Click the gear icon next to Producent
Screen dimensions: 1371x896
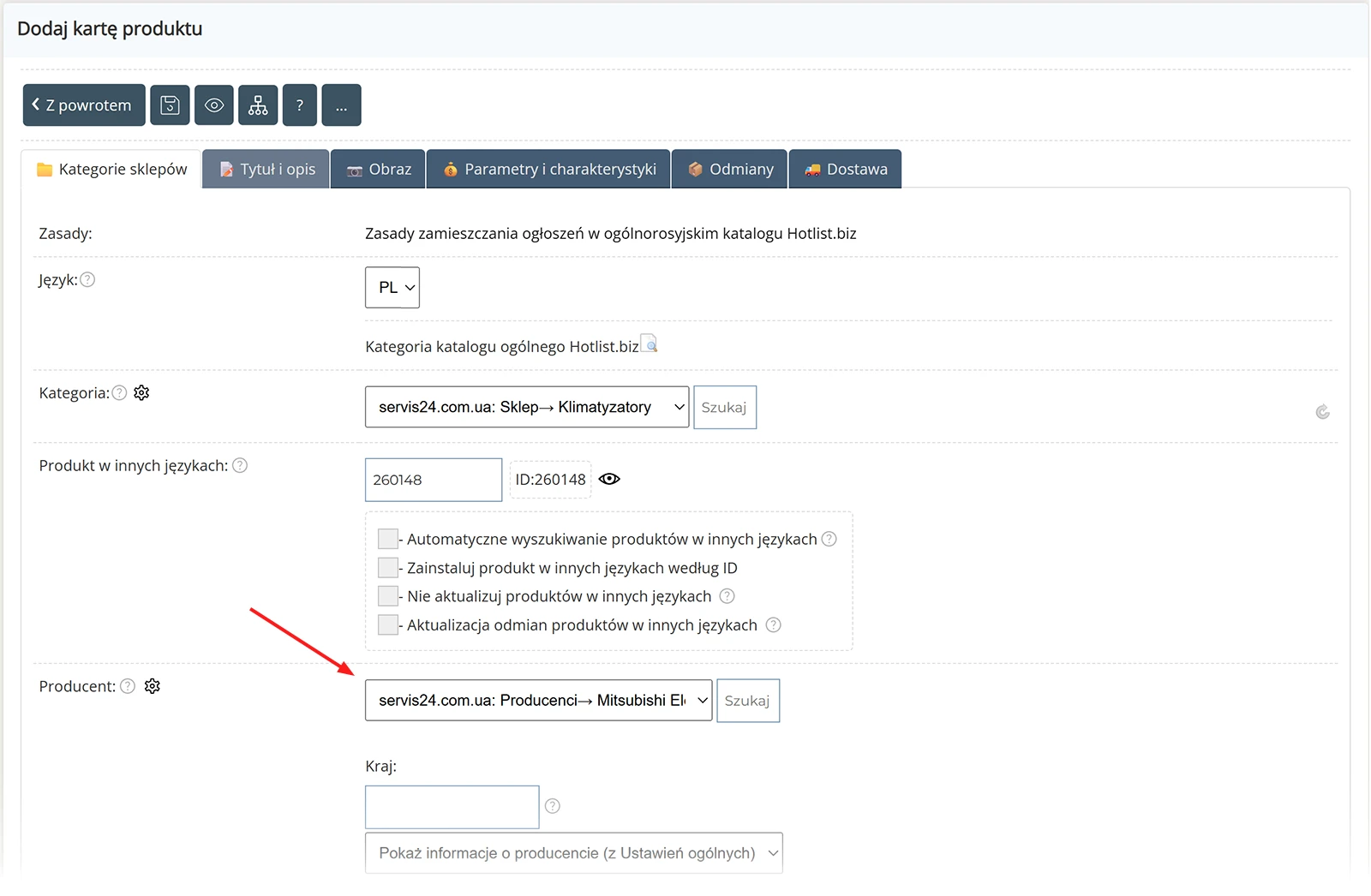tap(153, 686)
